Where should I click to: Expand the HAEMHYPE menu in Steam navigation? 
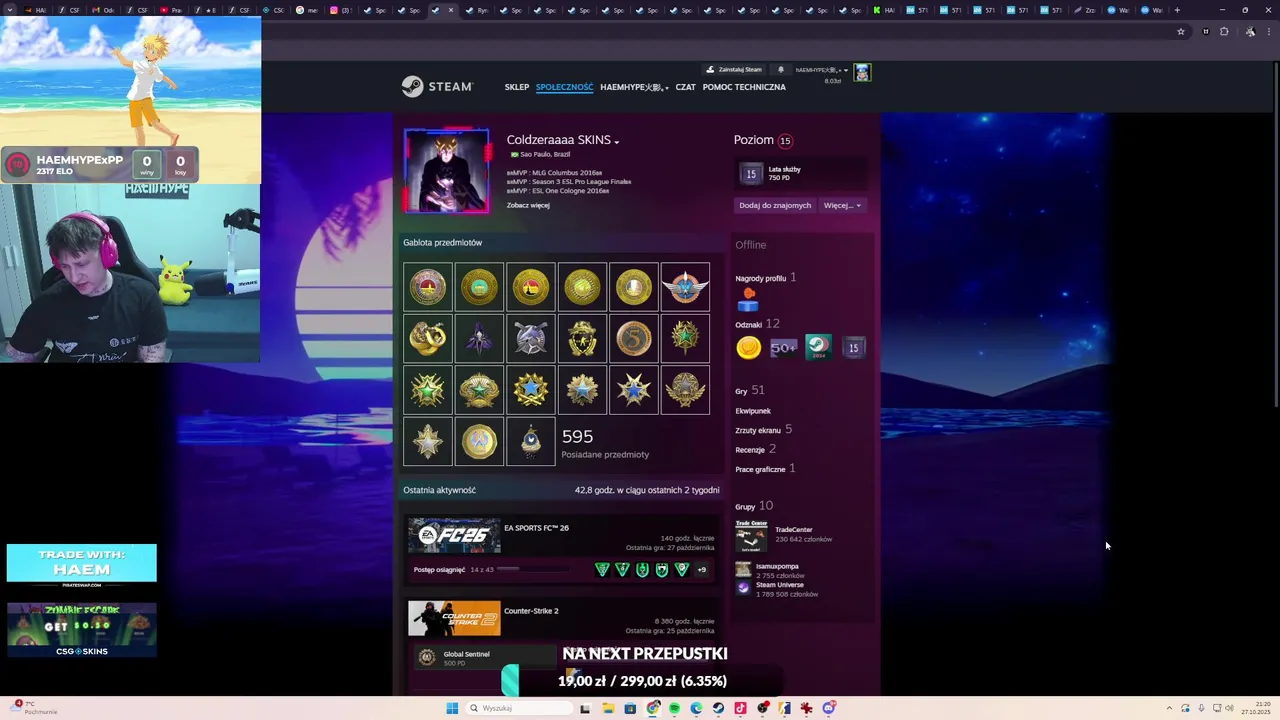(634, 87)
